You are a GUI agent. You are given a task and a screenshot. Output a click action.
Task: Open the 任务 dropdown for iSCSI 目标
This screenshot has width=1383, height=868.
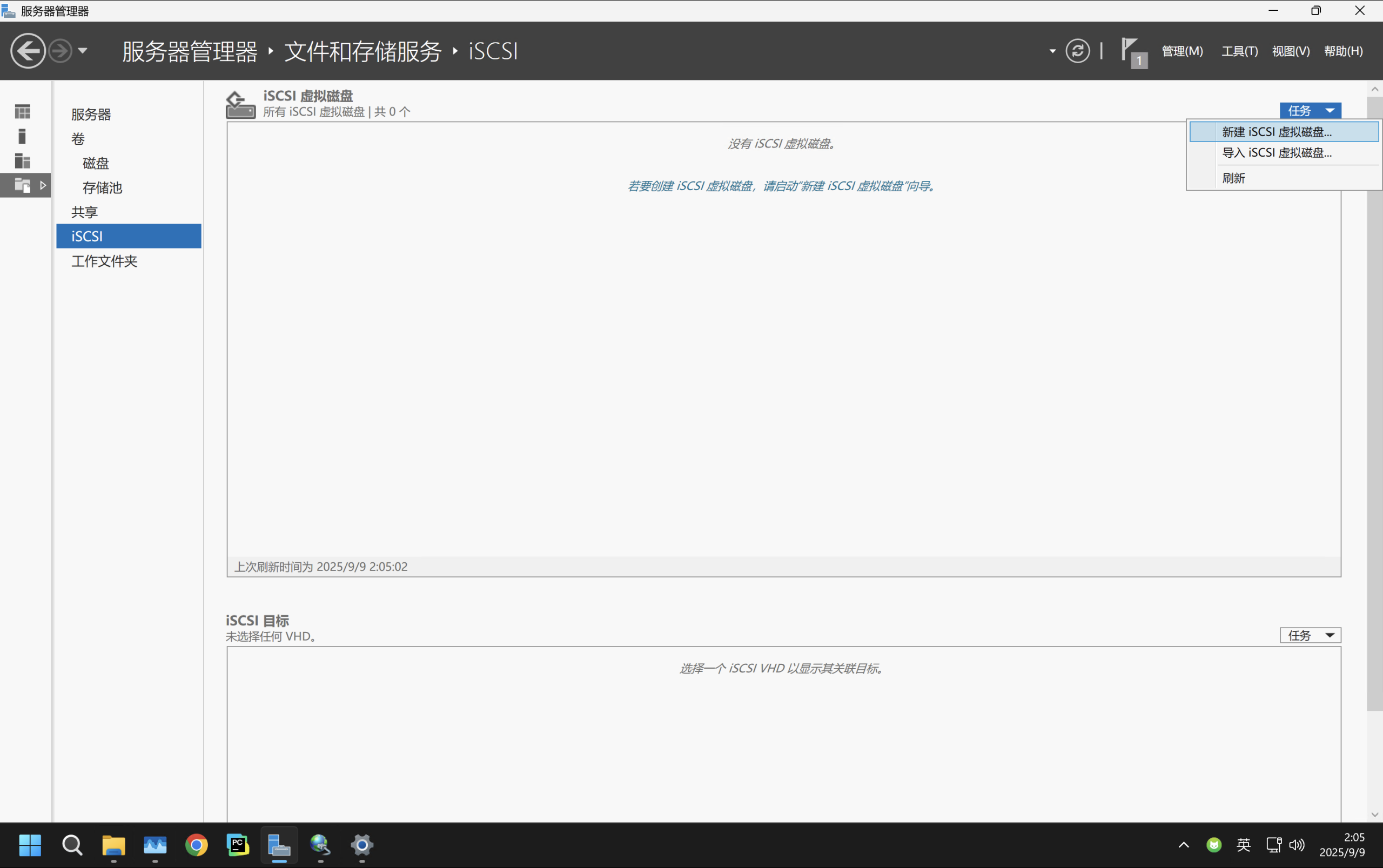(x=1310, y=636)
